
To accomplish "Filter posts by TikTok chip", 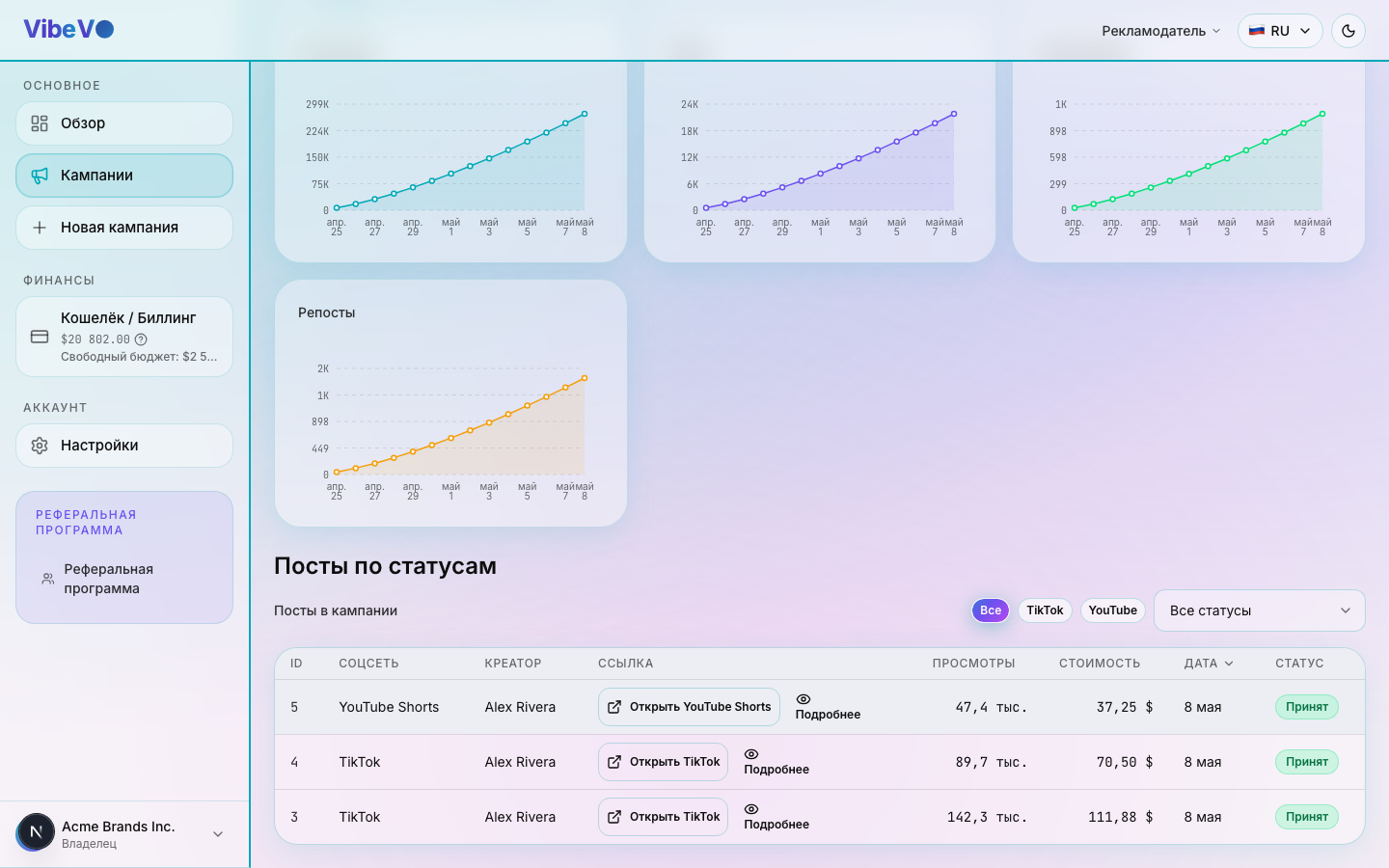I will coord(1045,610).
